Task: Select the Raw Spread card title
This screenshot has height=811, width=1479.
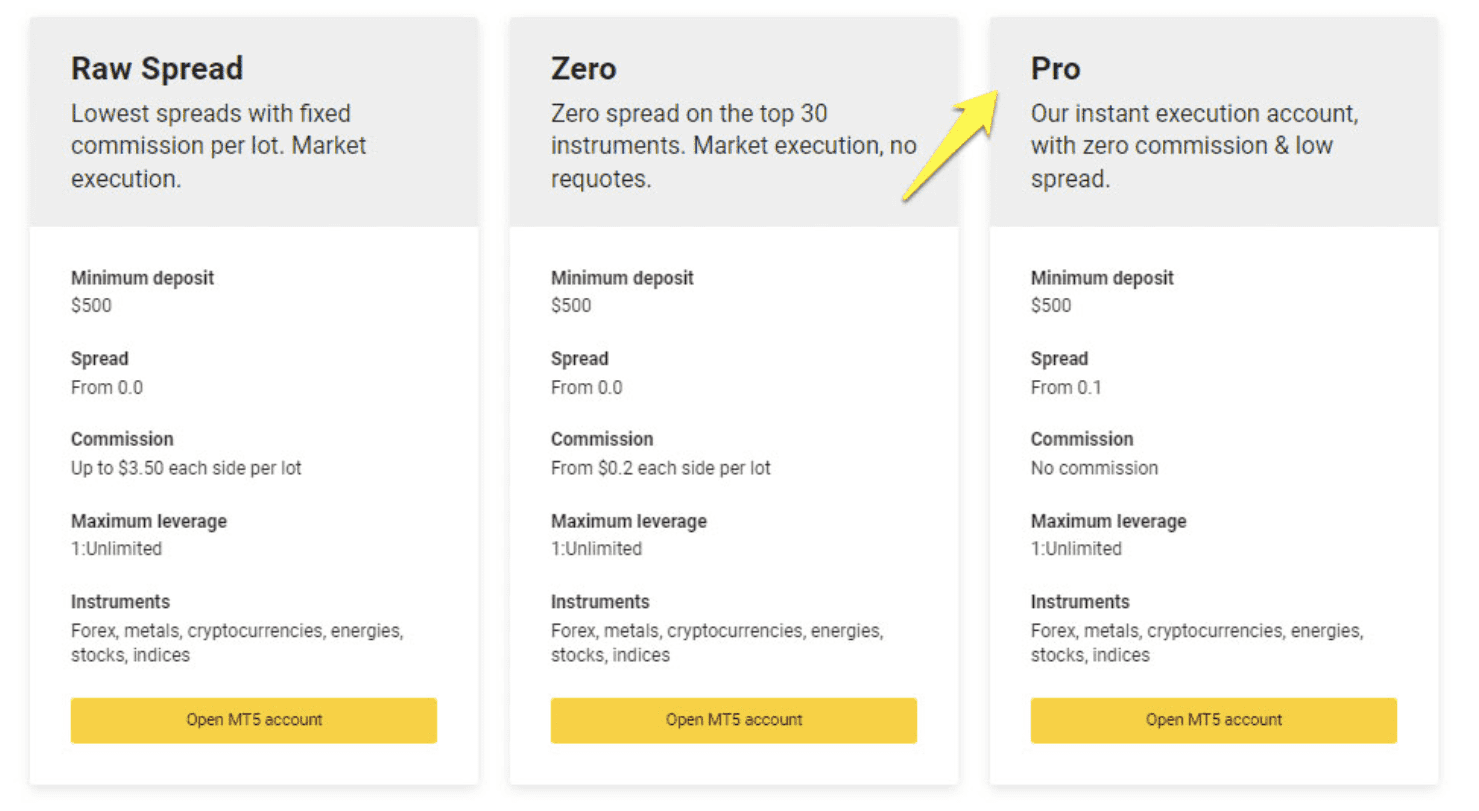Action: pos(157,69)
